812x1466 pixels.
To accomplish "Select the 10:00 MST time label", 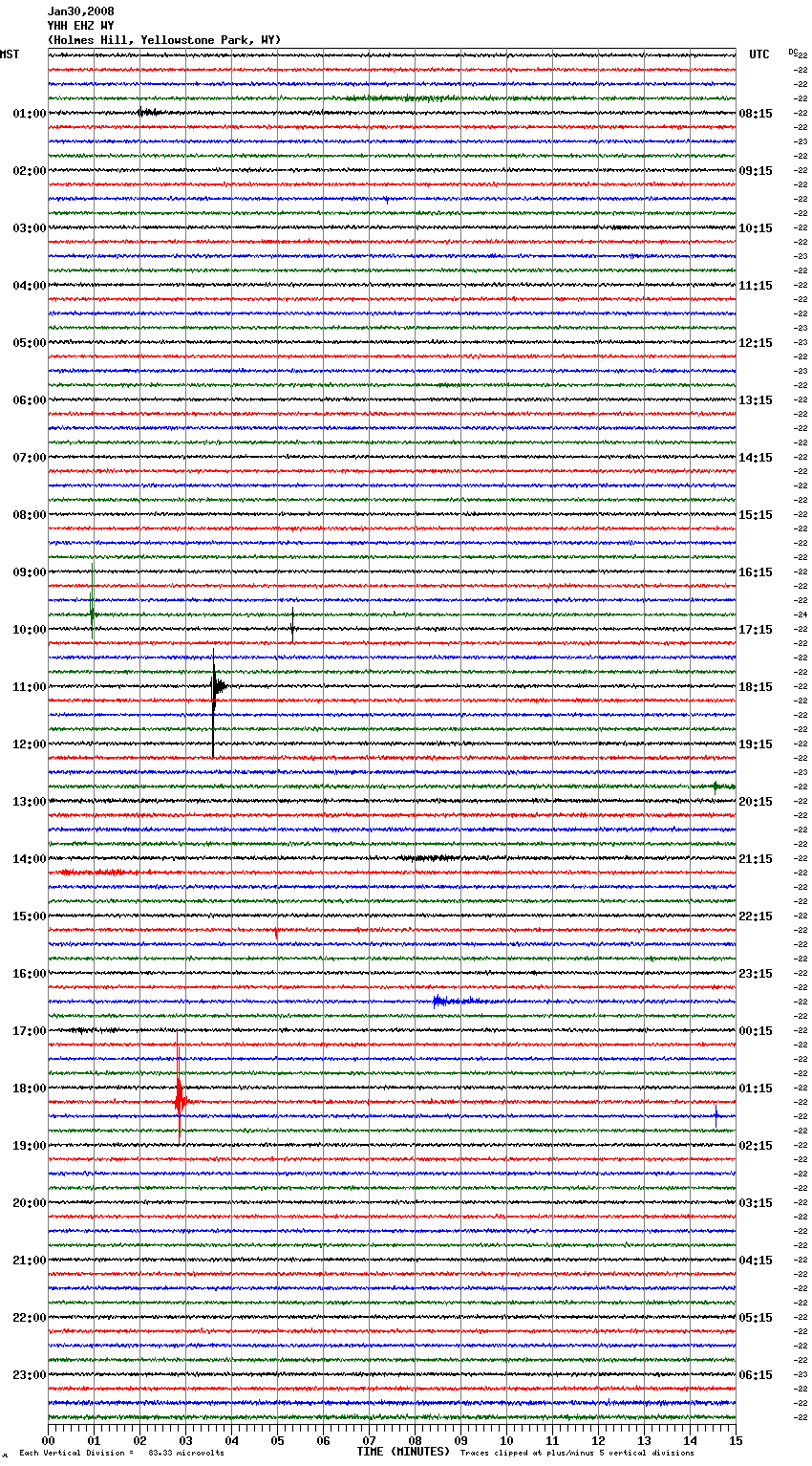I will tap(30, 630).
